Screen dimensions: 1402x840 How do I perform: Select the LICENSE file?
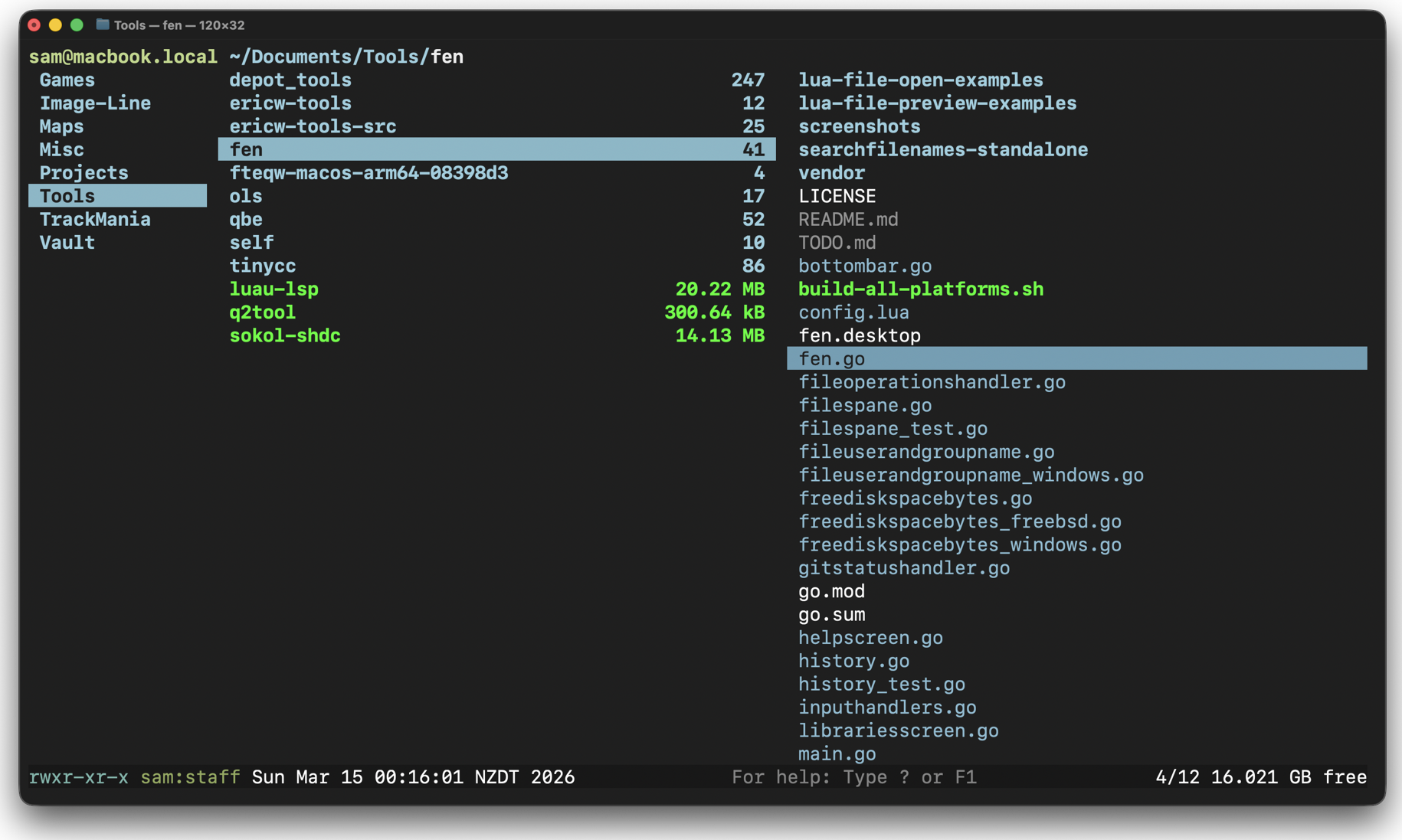tap(837, 196)
